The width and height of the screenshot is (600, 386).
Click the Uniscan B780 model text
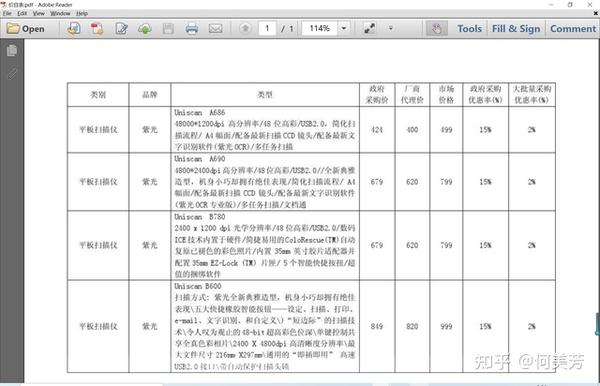pyautogui.click(x=199, y=217)
